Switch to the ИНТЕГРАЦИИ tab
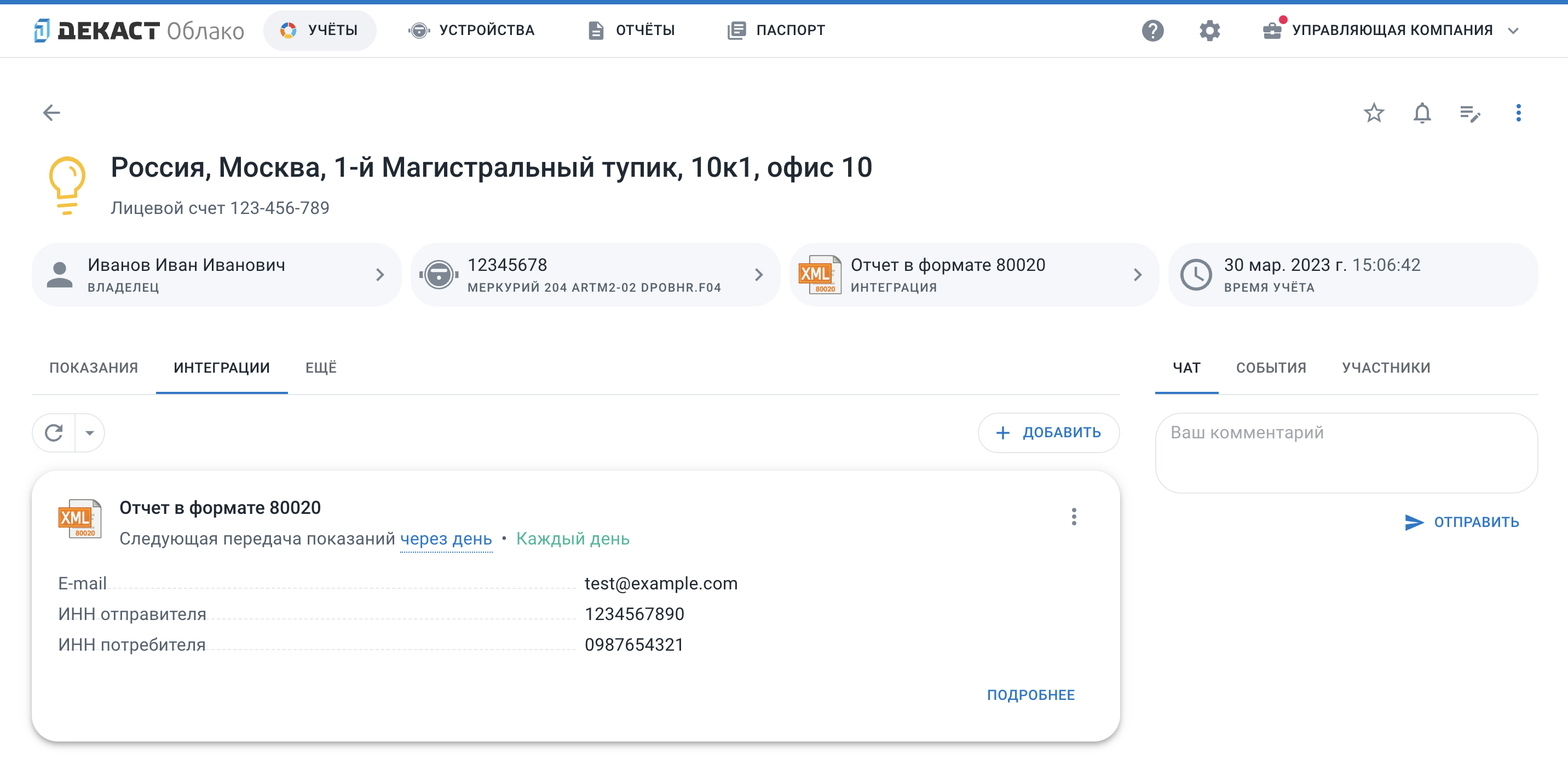This screenshot has height=776, width=1568. pos(222,368)
